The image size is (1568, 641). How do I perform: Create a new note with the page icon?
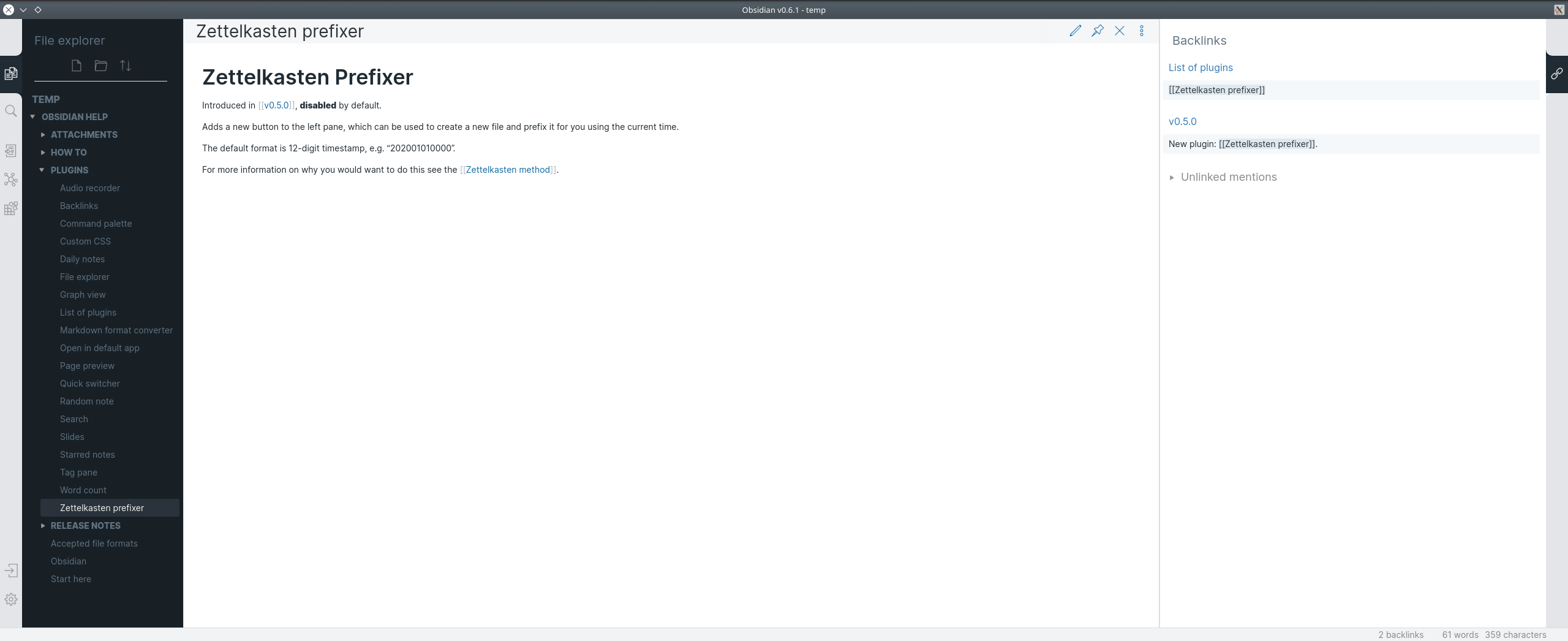point(77,66)
